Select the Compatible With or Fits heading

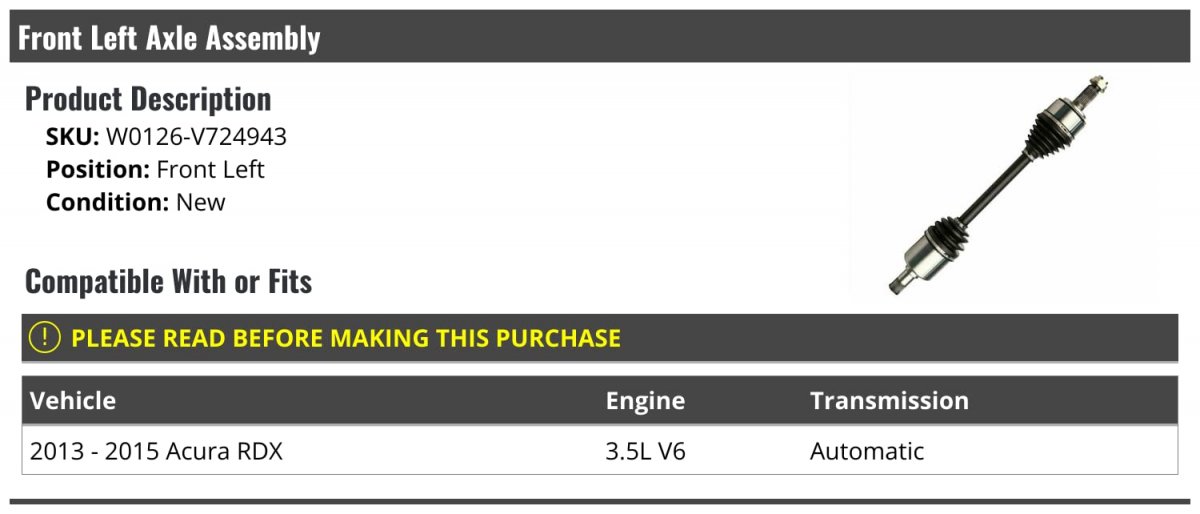pos(168,282)
